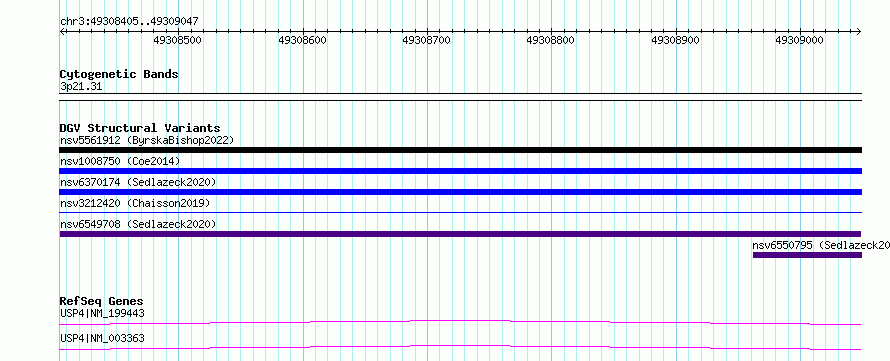Click ruler position 49309000

[x=801, y=40]
